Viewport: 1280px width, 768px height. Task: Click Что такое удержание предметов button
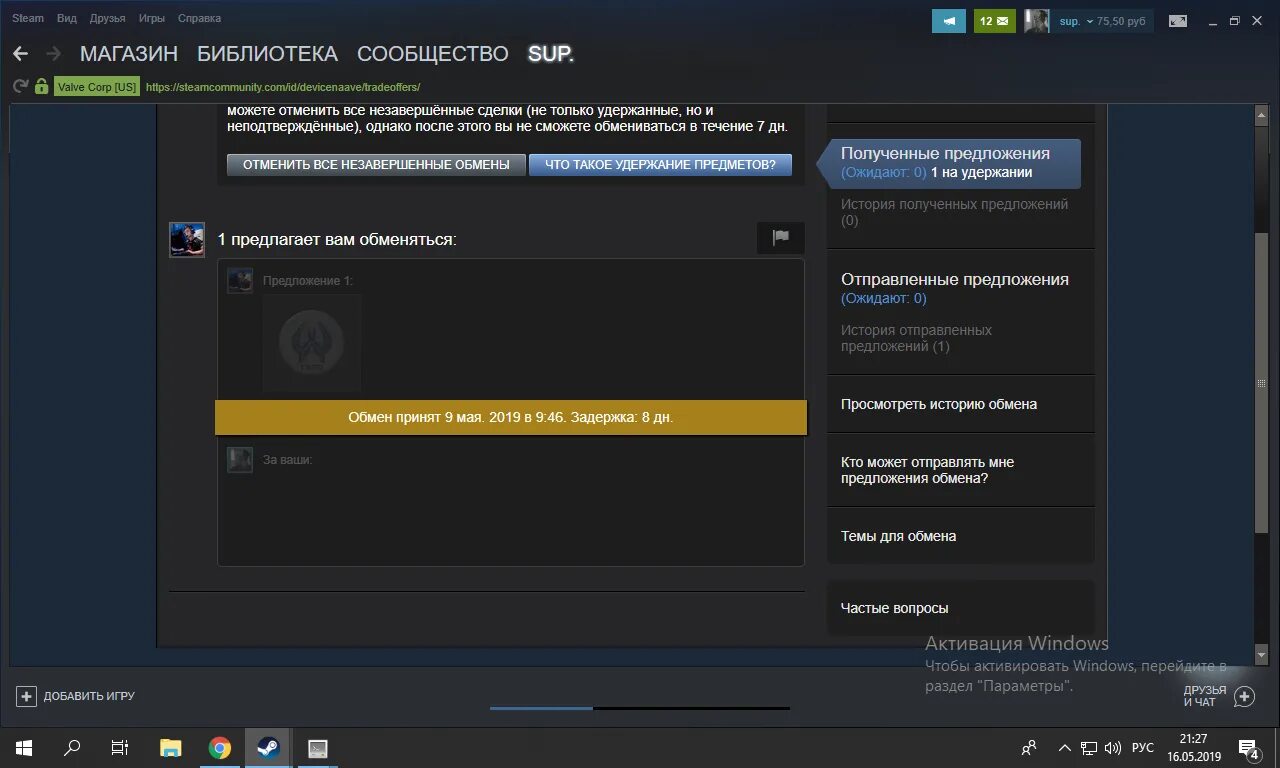coord(660,164)
